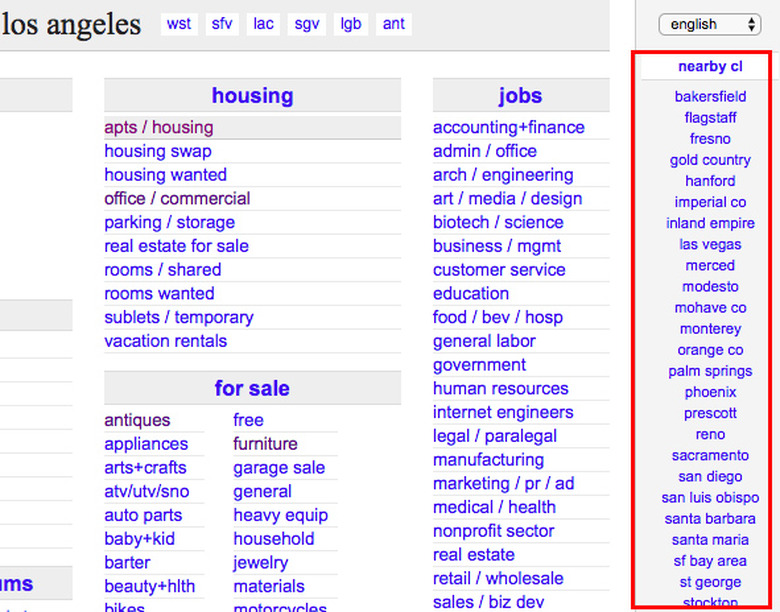The height and width of the screenshot is (612, 780).
Task: View auto parts listings
Action: click(143, 515)
